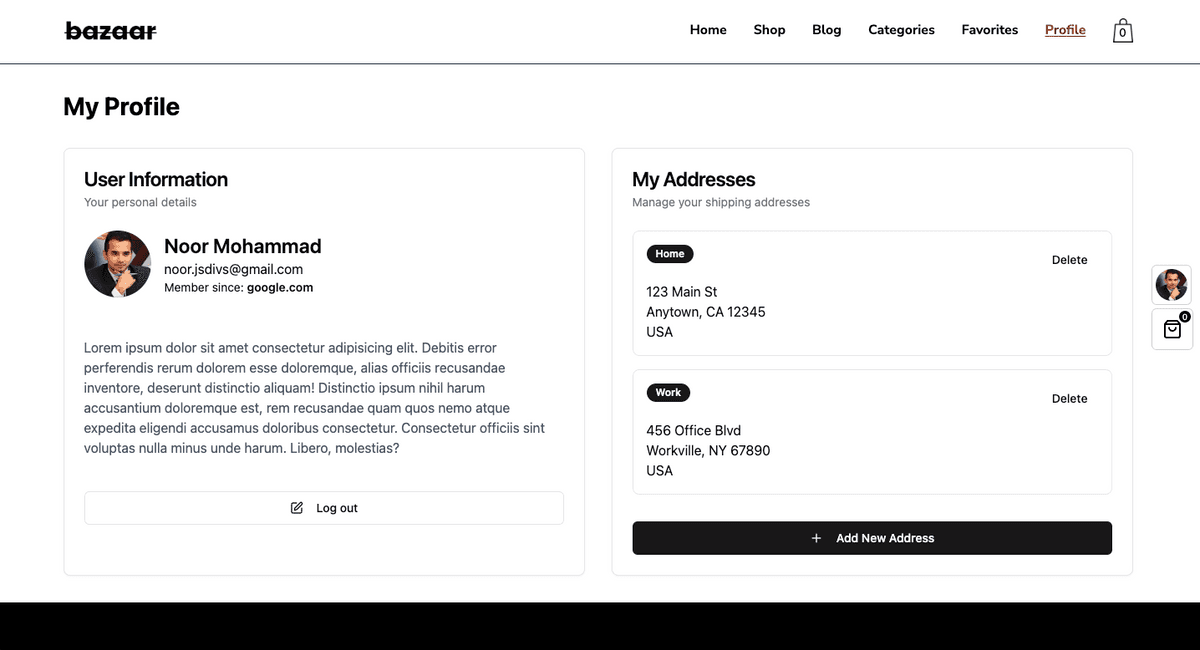Open the floating cart widget on the right edge
1200x650 pixels.
click(1172, 329)
